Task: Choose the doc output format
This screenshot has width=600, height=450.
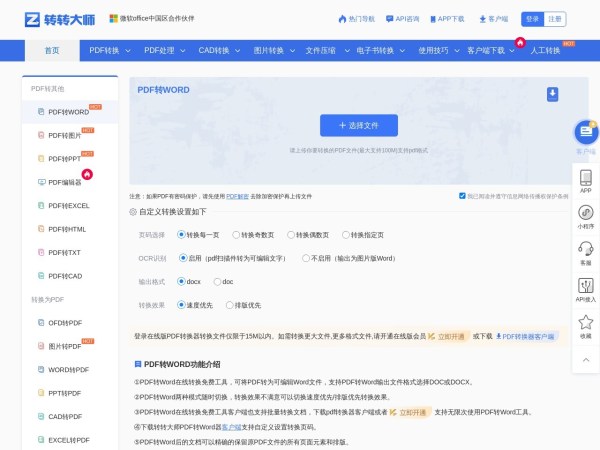Action: [216, 282]
